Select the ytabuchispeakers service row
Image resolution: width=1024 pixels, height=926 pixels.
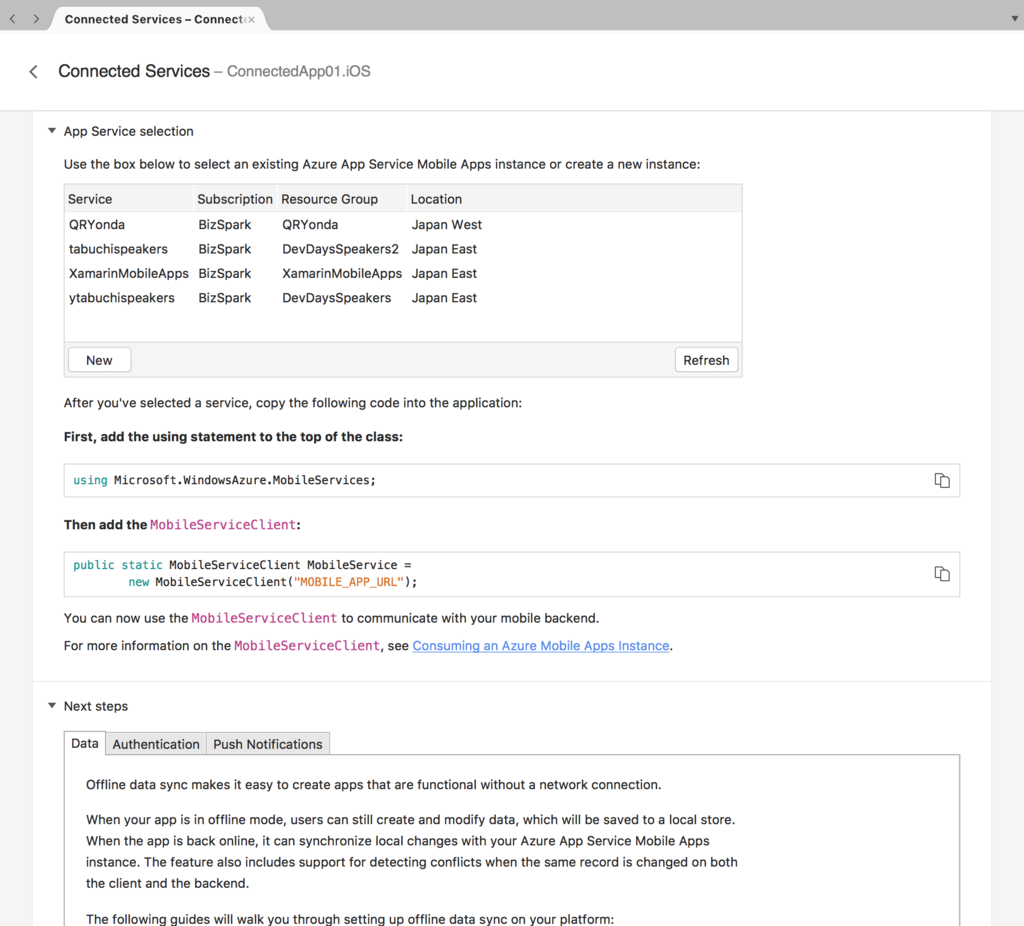pyautogui.click(x=403, y=298)
